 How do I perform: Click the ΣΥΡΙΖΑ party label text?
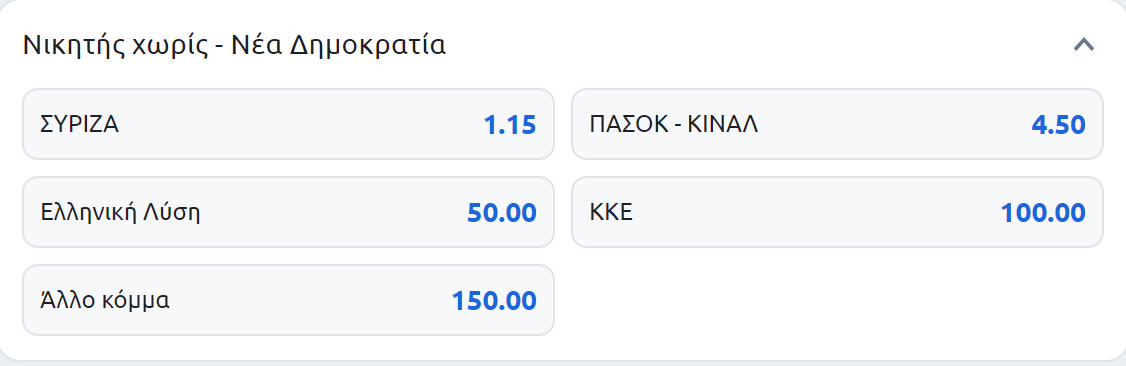tap(80, 125)
